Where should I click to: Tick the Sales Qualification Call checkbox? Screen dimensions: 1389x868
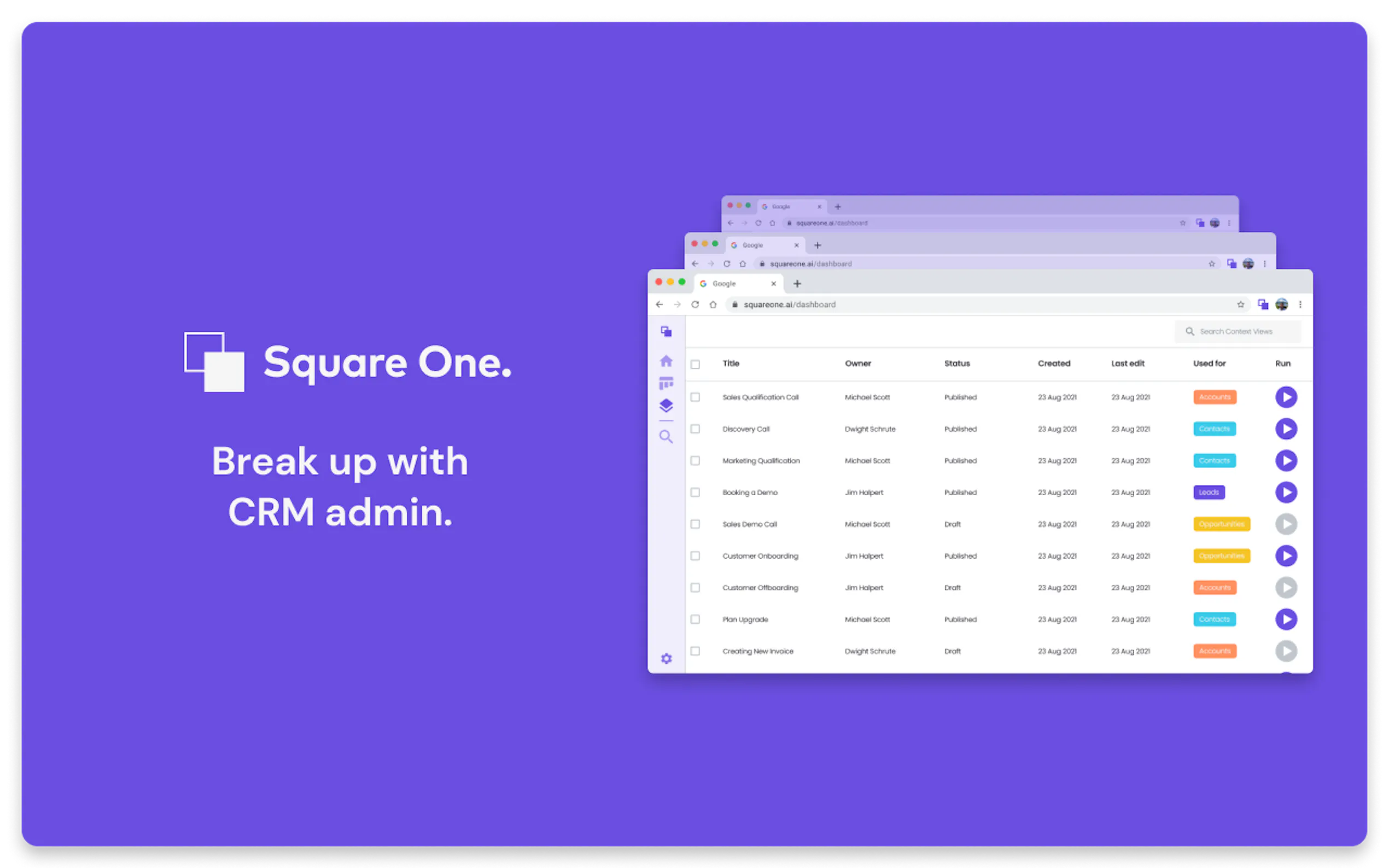pos(696,397)
